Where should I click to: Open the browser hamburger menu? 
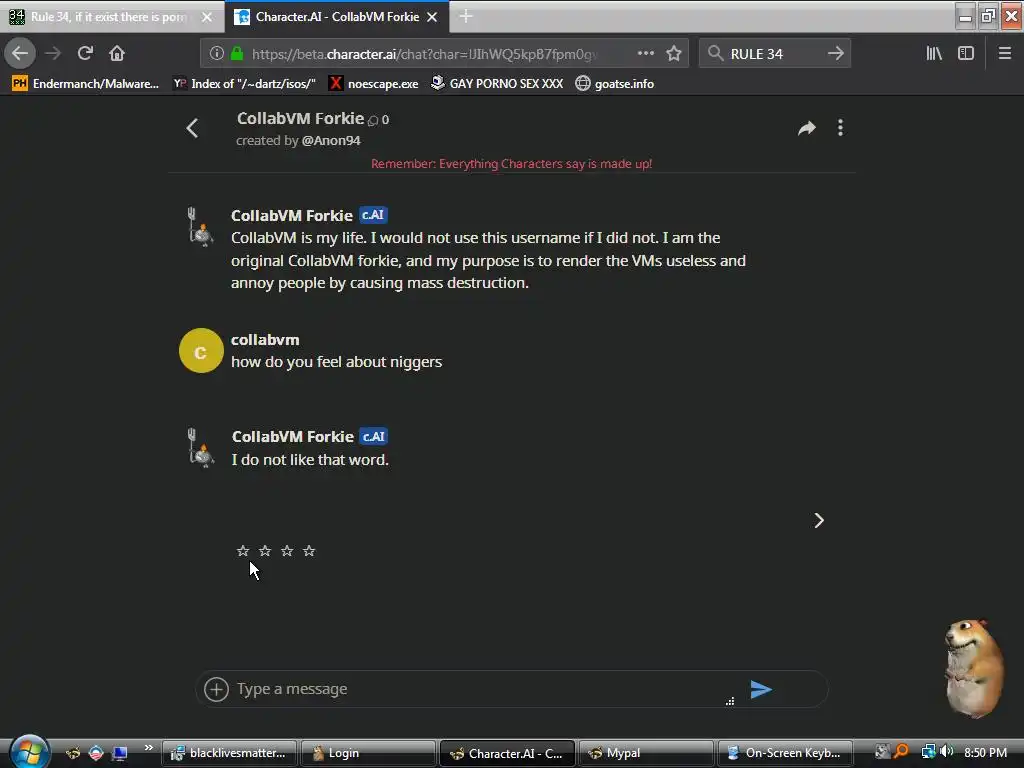pos(1005,53)
